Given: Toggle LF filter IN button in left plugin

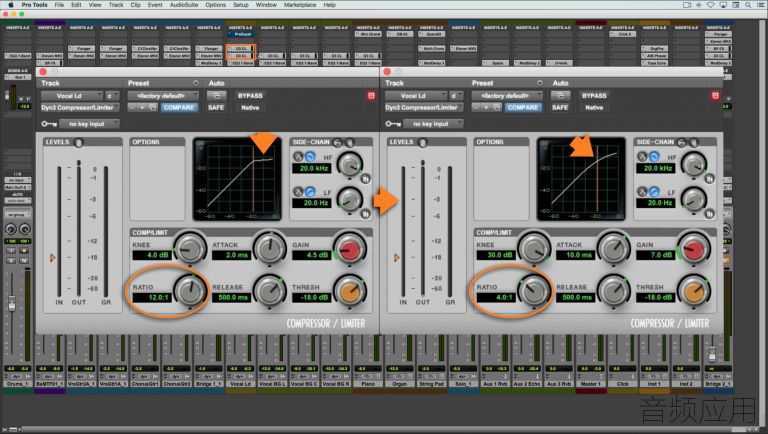Looking at the screenshot, I should coord(365,214).
